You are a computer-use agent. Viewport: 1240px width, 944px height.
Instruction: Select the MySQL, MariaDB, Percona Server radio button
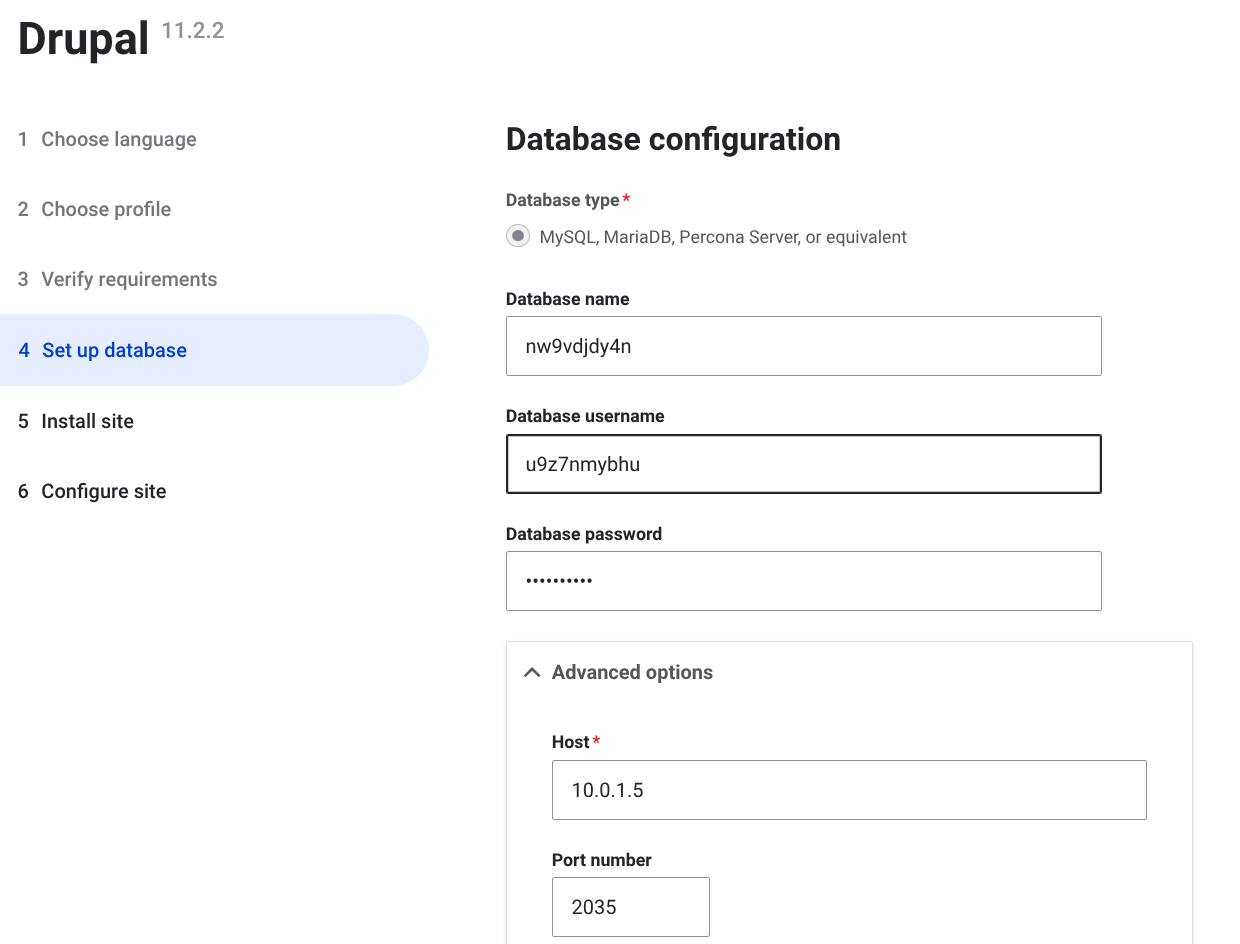[518, 237]
